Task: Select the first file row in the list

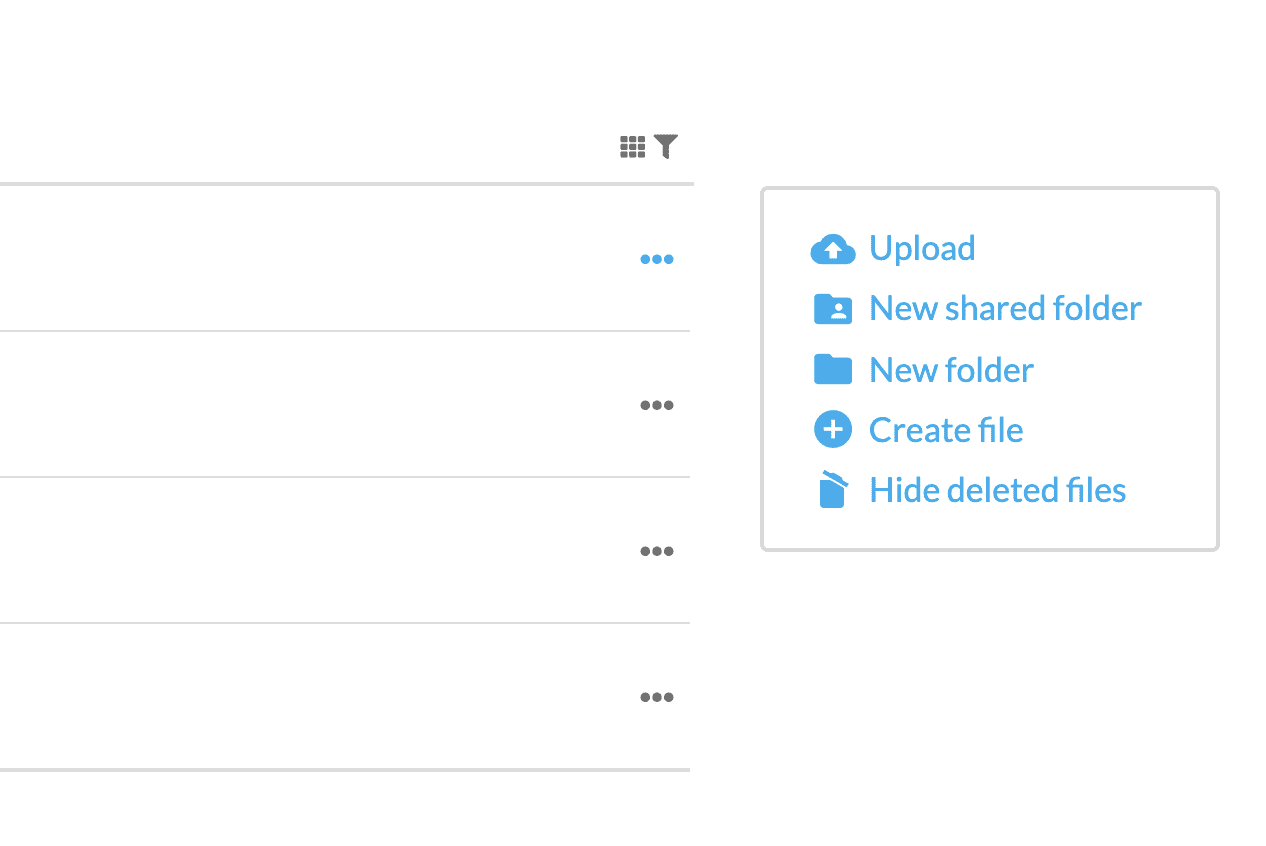Action: [345, 258]
